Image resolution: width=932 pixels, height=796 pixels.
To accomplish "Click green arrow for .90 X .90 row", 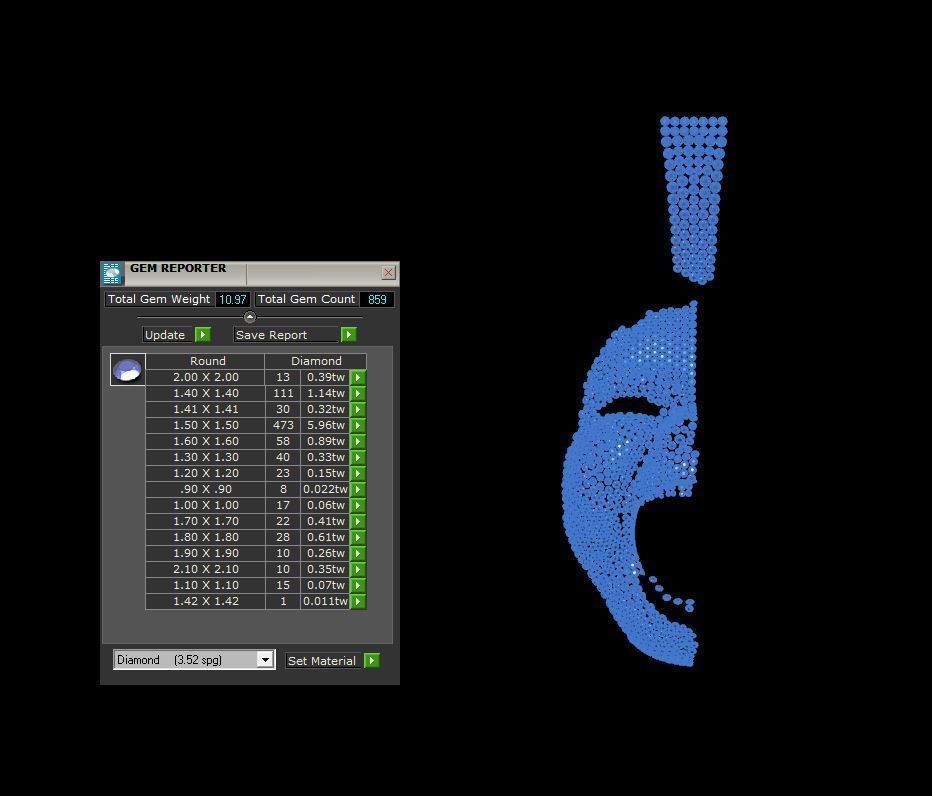I will 357,489.
